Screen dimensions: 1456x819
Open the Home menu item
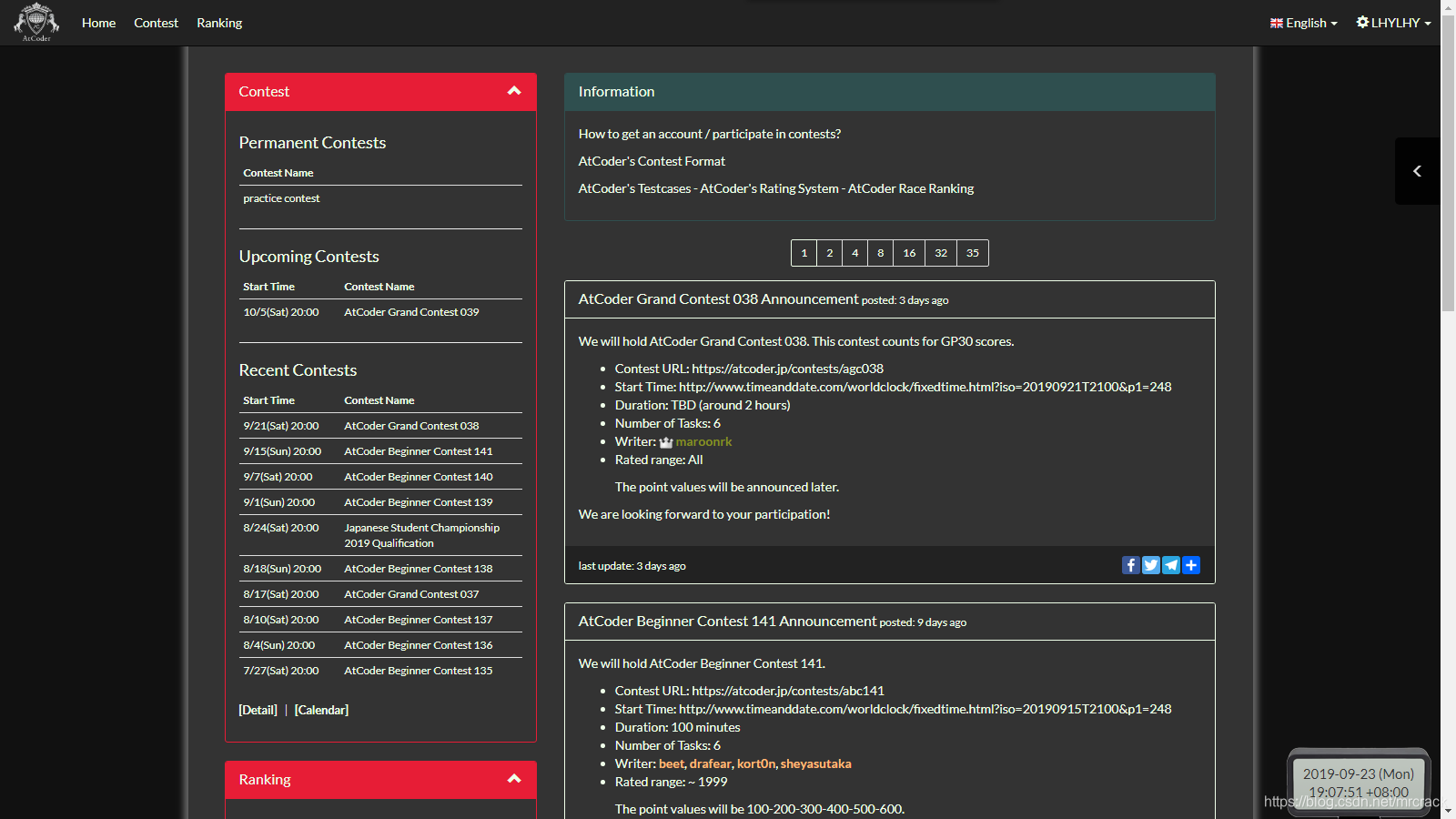coord(98,23)
